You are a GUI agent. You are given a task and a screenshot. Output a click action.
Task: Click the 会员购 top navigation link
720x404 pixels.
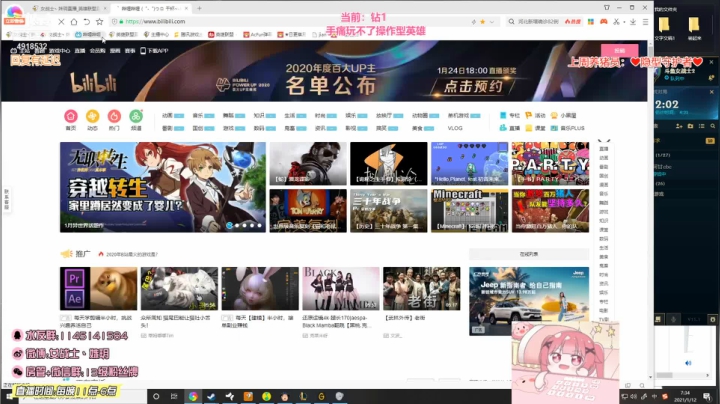[97, 51]
